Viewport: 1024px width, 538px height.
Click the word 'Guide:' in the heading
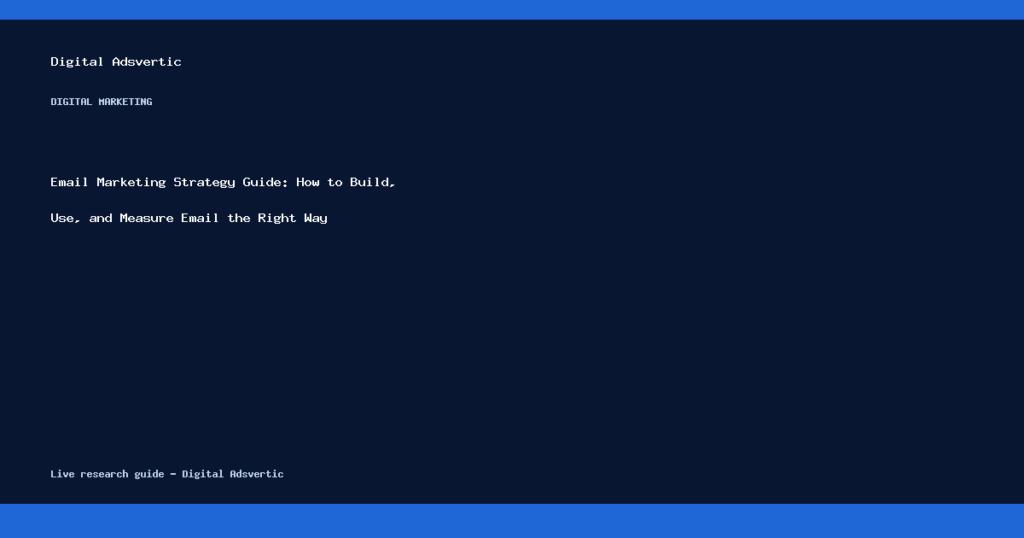tap(265, 182)
